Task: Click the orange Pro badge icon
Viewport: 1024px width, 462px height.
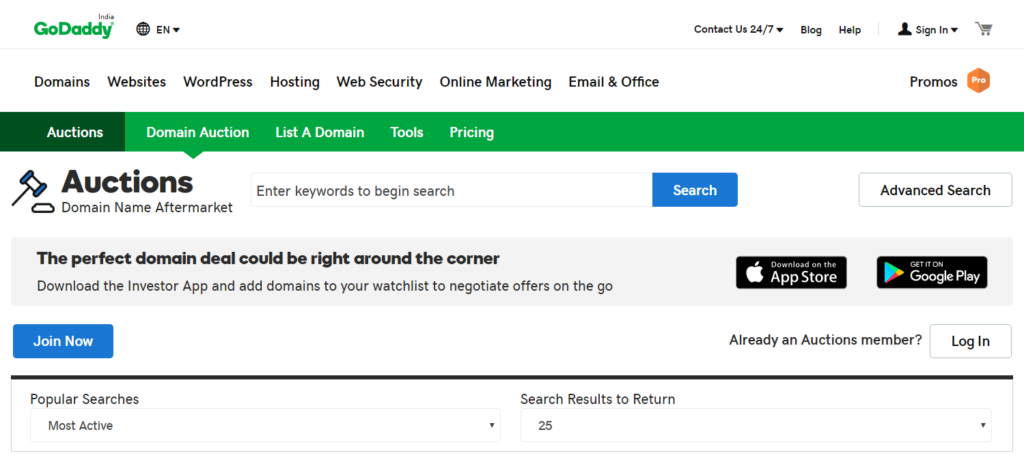Action: [978, 81]
